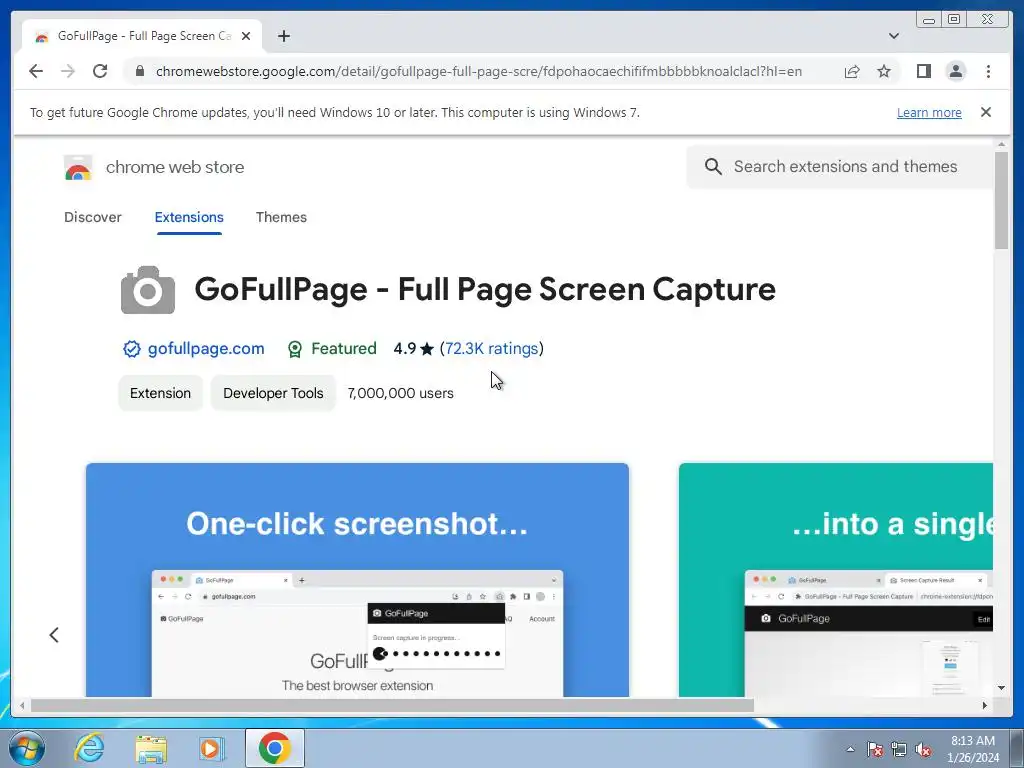Image resolution: width=1024 pixels, height=768 pixels.
Task: Reload the current page
Action: click(x=100, y=71)
